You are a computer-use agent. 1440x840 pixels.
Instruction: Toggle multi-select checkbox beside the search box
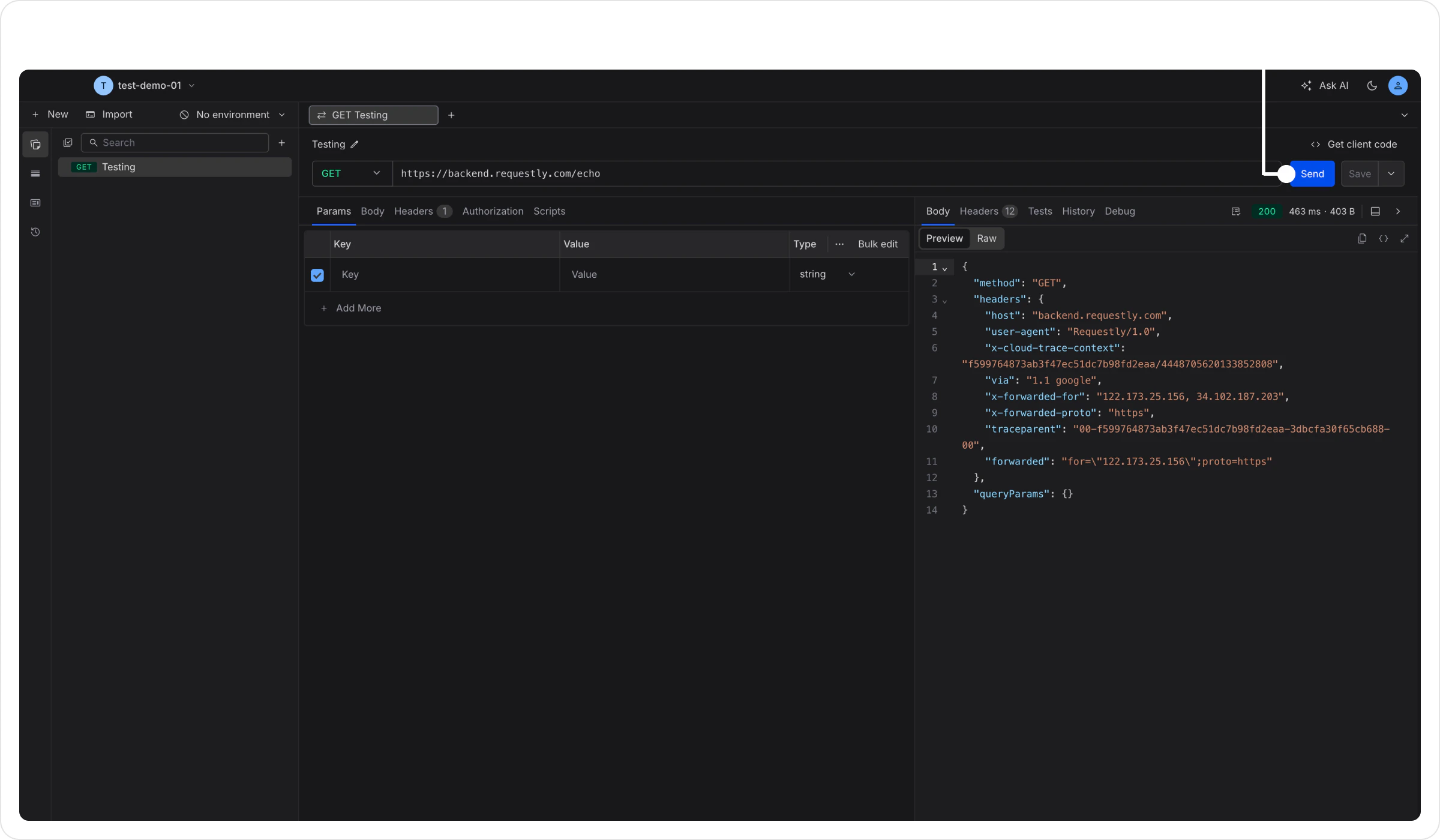[x=68, y=143]
